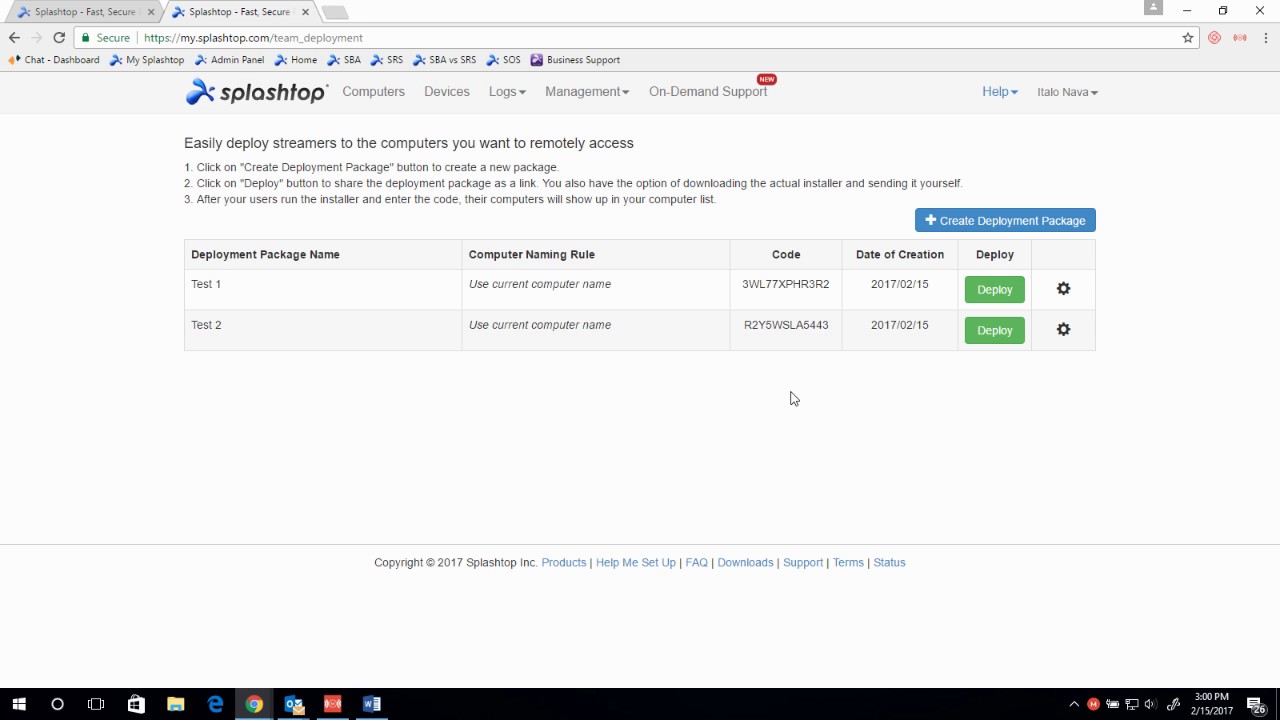Open Outlook from the taskbar
1280x720 pixels.
click(x=294, y=704)
